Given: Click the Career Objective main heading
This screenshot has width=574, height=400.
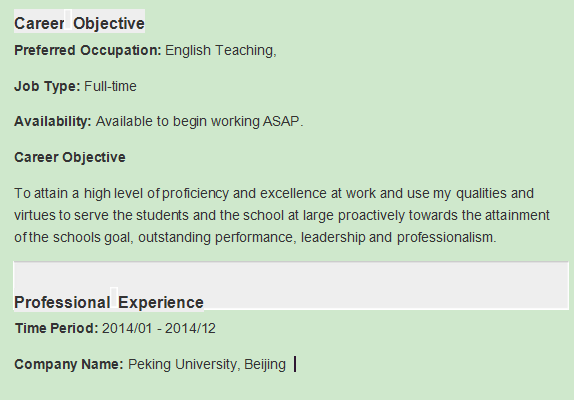Looking at the screenshot, I should [79, 23].
